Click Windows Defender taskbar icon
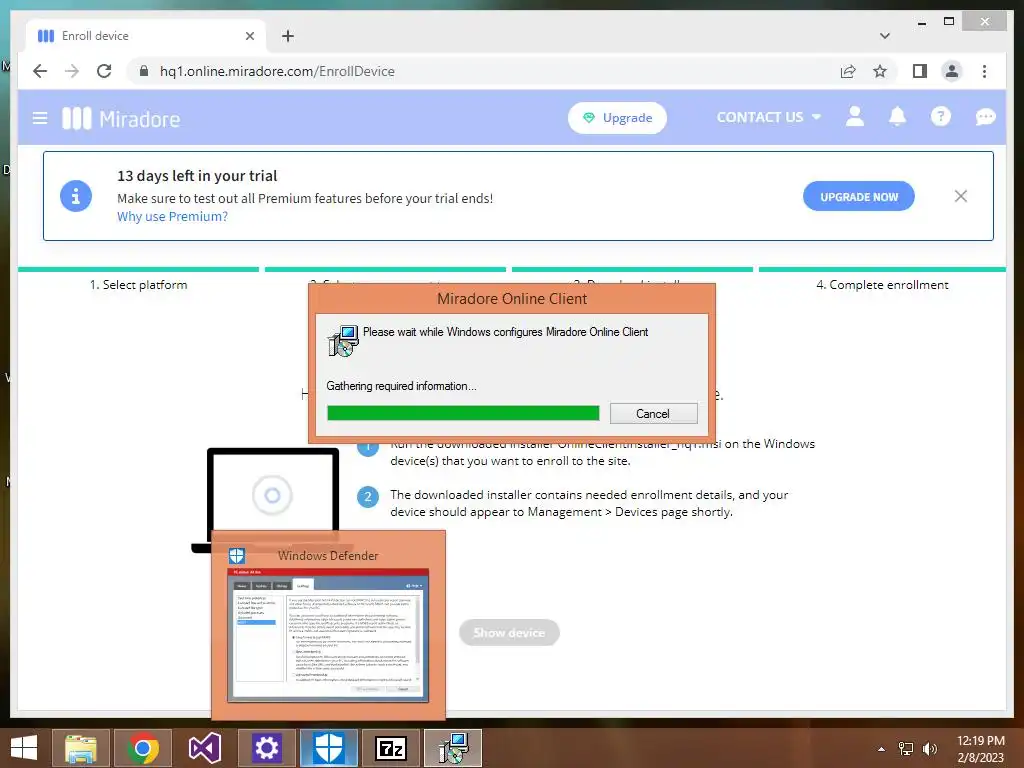The width and height of the screenshot is (1024, 768). pyautogui.click(x=328, y=748)
